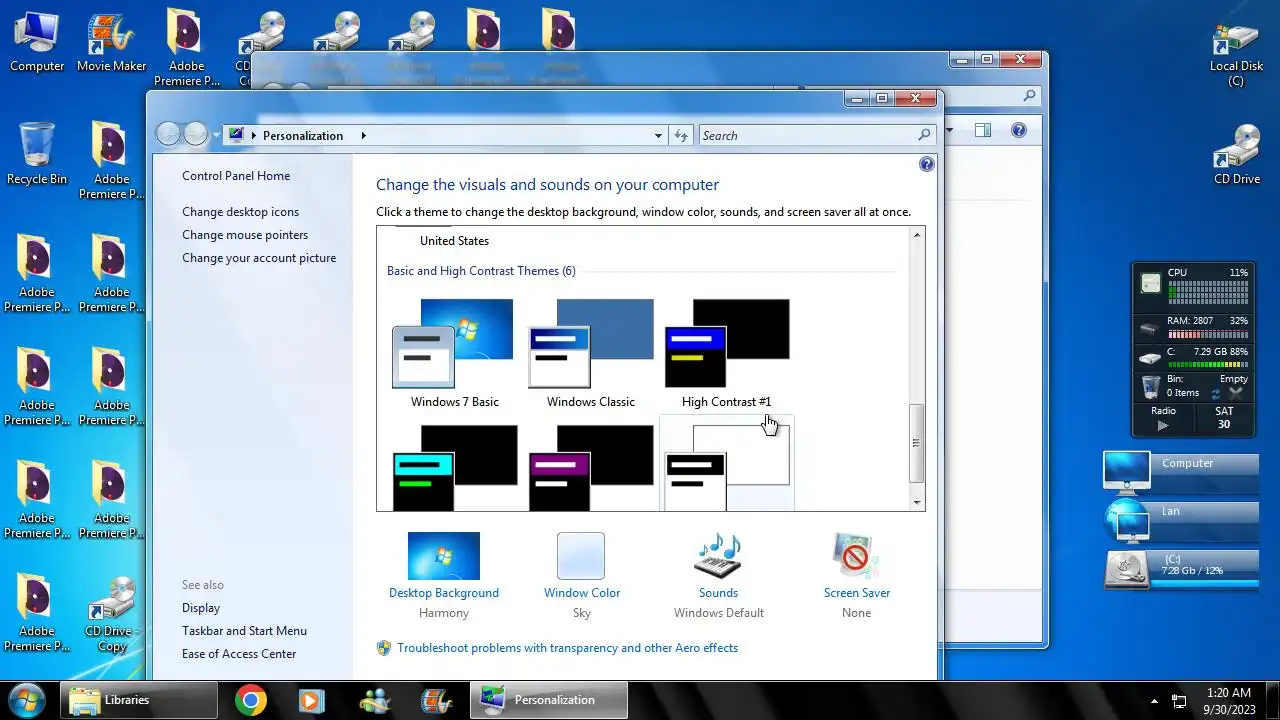
Task: Open Change your account picture
Action: (x=259, y=258)
